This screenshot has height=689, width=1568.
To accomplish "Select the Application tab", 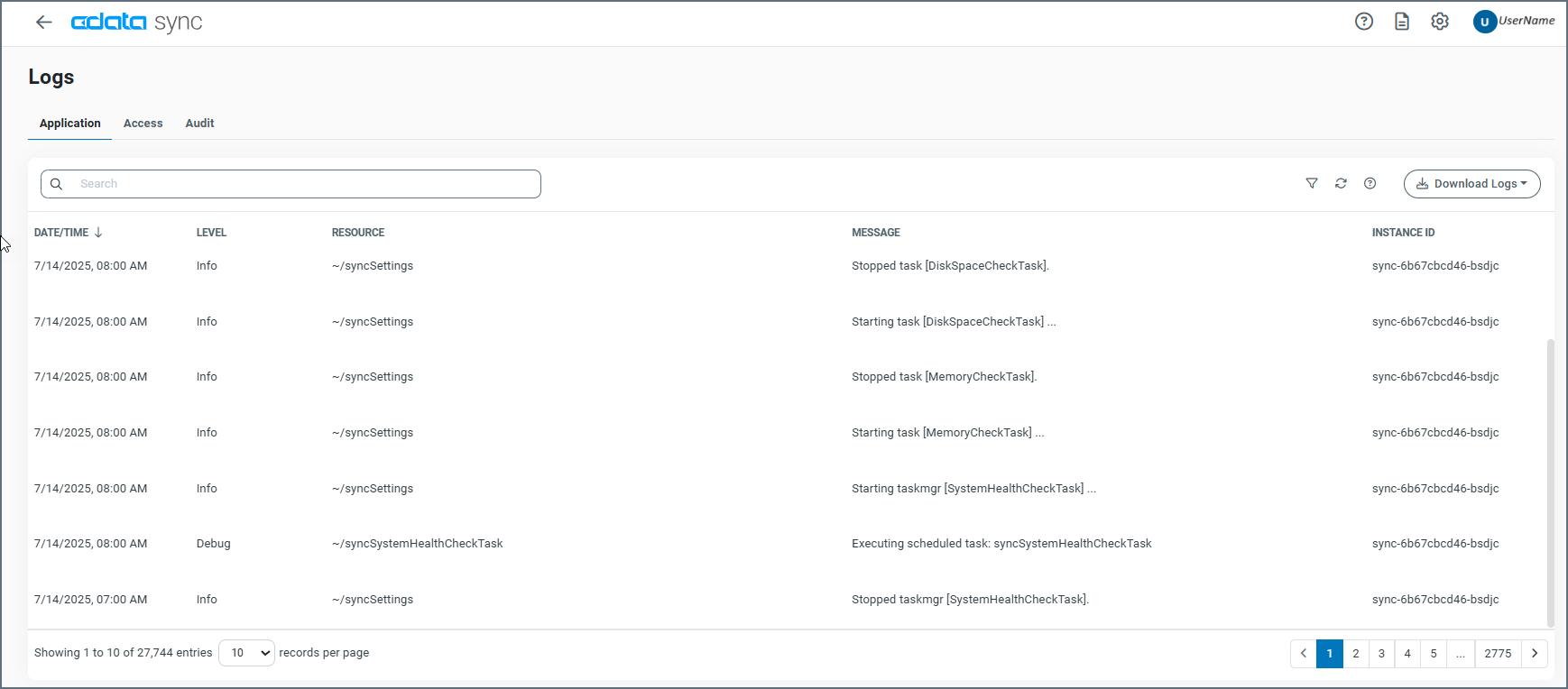I will pos(69,124).
